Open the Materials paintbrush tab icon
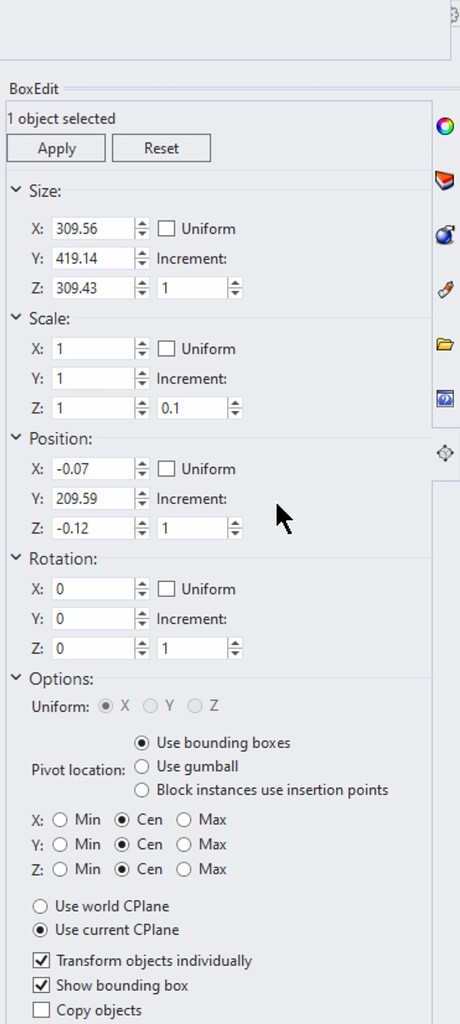 (445, 289)
